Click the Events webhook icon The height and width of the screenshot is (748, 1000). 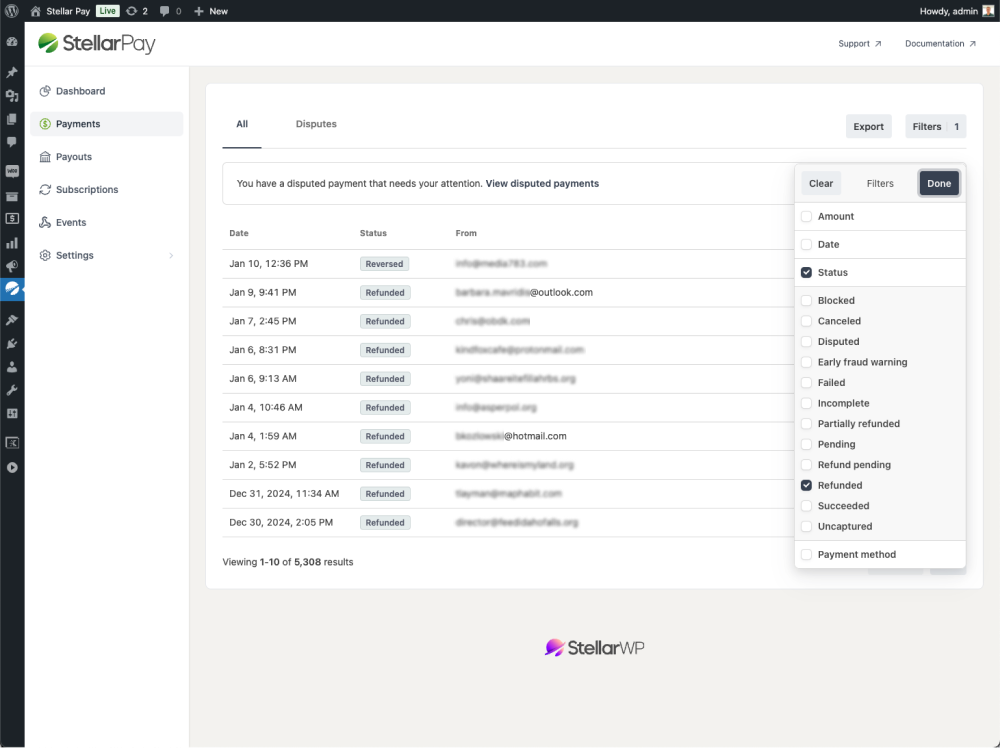[45, 223]
